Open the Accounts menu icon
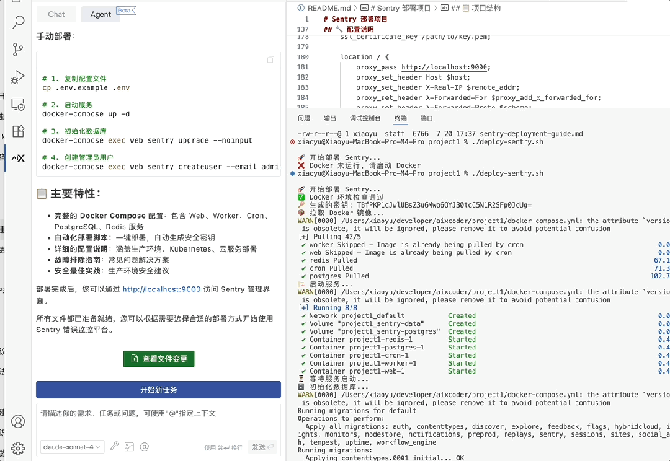This screenshot has height=461, width=670. click(18, 422)
